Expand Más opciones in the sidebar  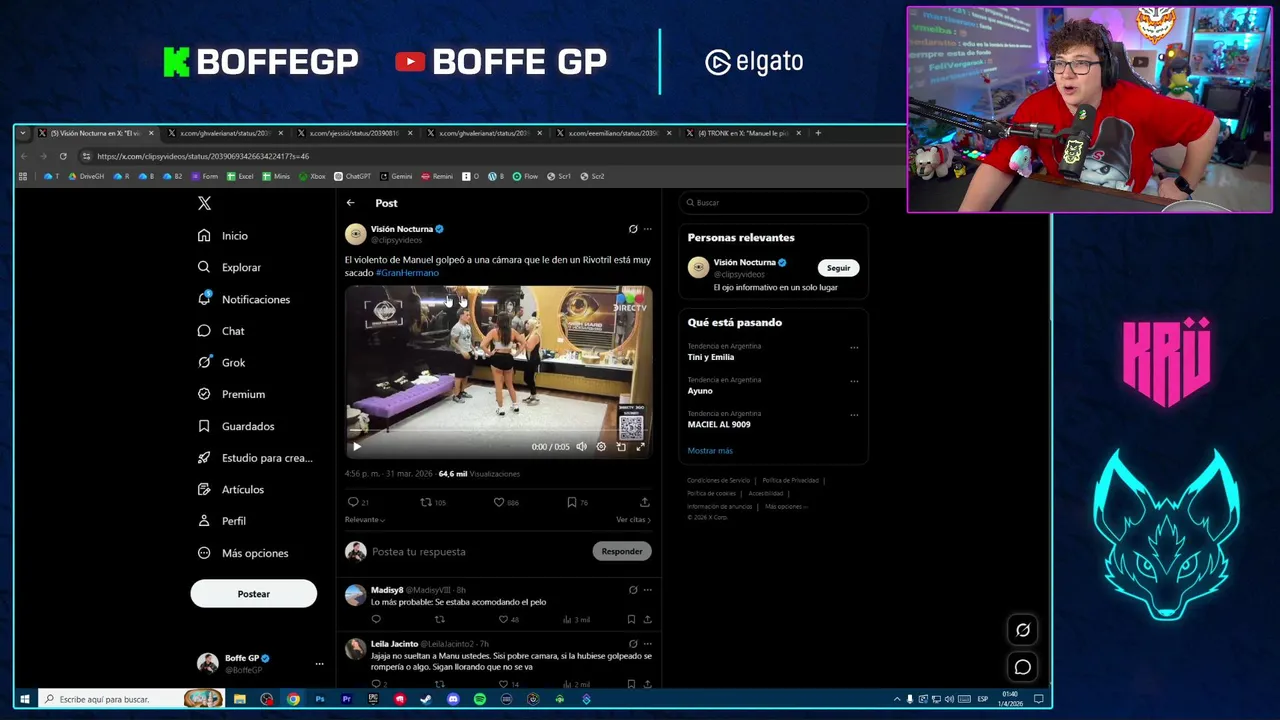pyautogui.click(x=243, y=553)
